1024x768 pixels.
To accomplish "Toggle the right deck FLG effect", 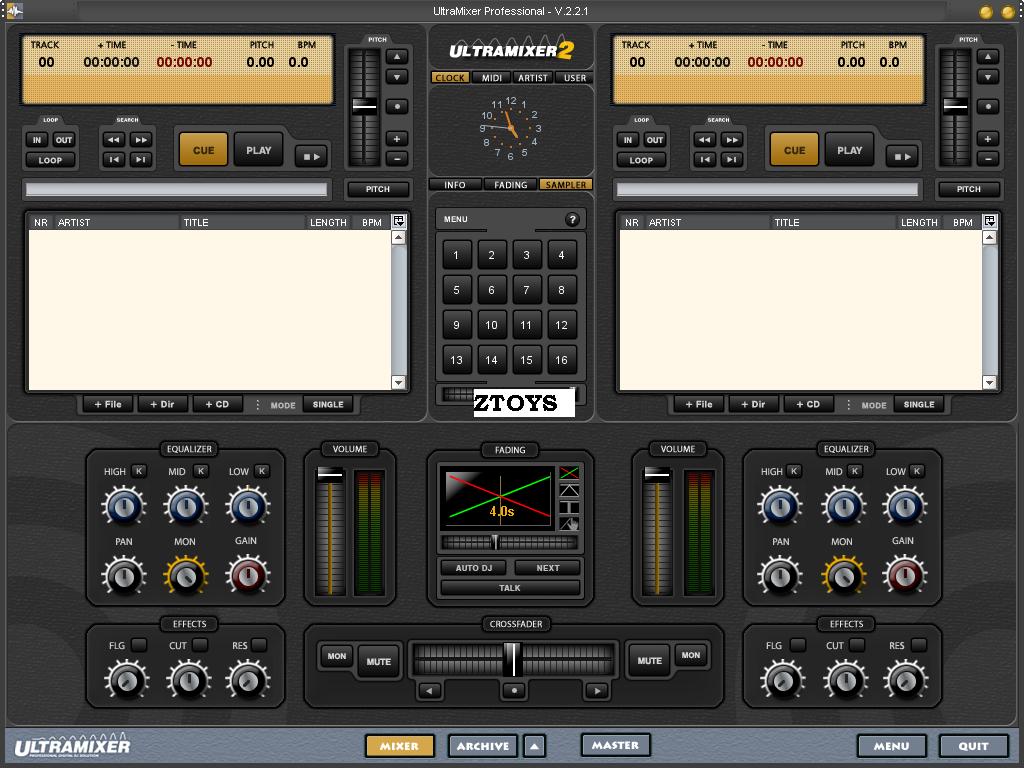I will (797, 645).
